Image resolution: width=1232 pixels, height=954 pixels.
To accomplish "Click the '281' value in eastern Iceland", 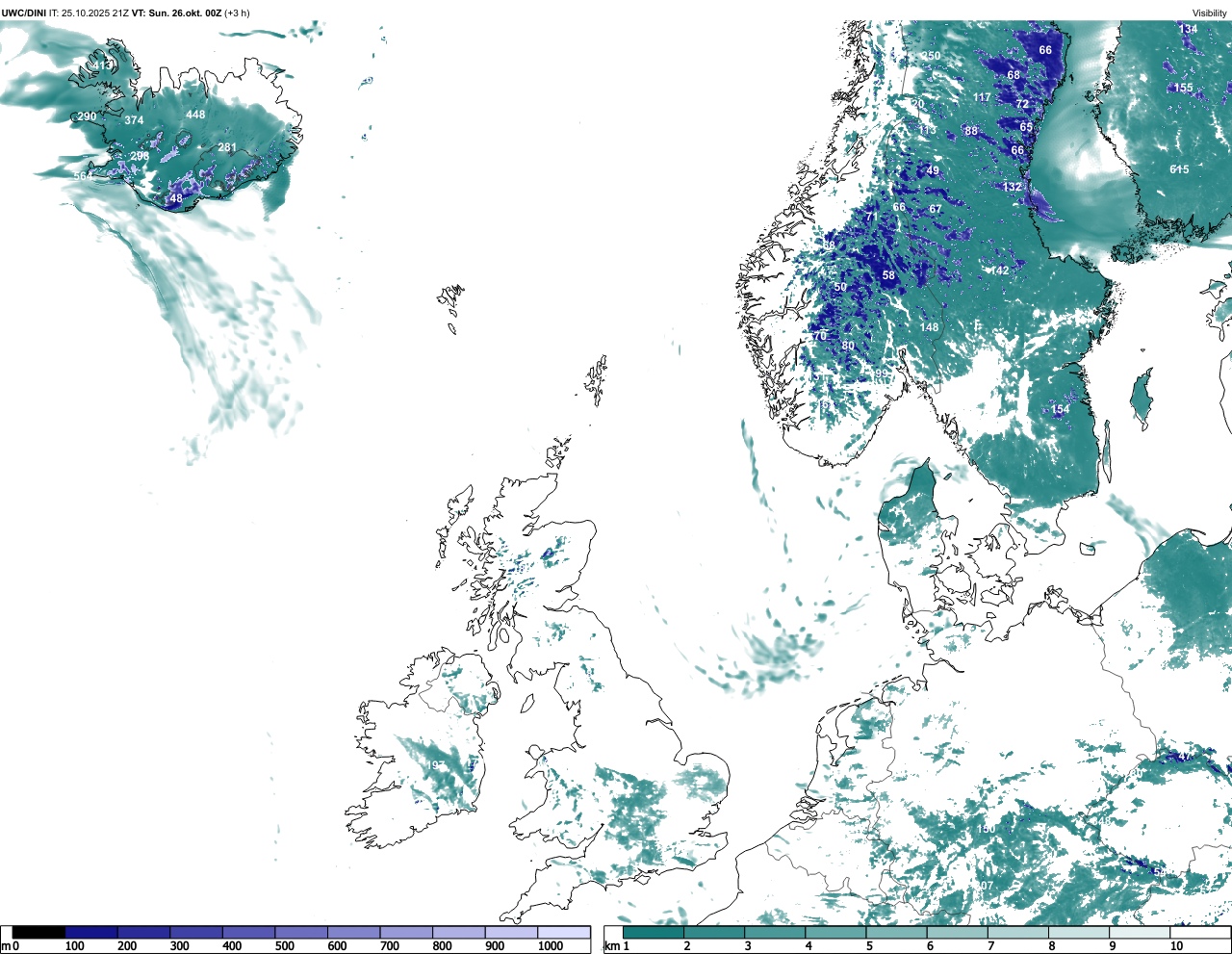I will pos(226,147).
